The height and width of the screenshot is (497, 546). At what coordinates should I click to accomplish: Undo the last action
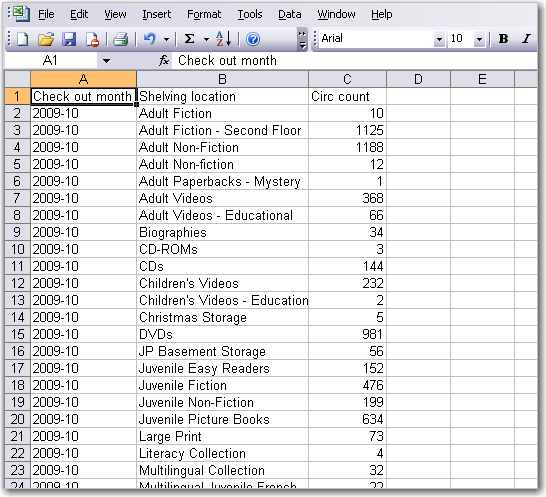(150, 39)
